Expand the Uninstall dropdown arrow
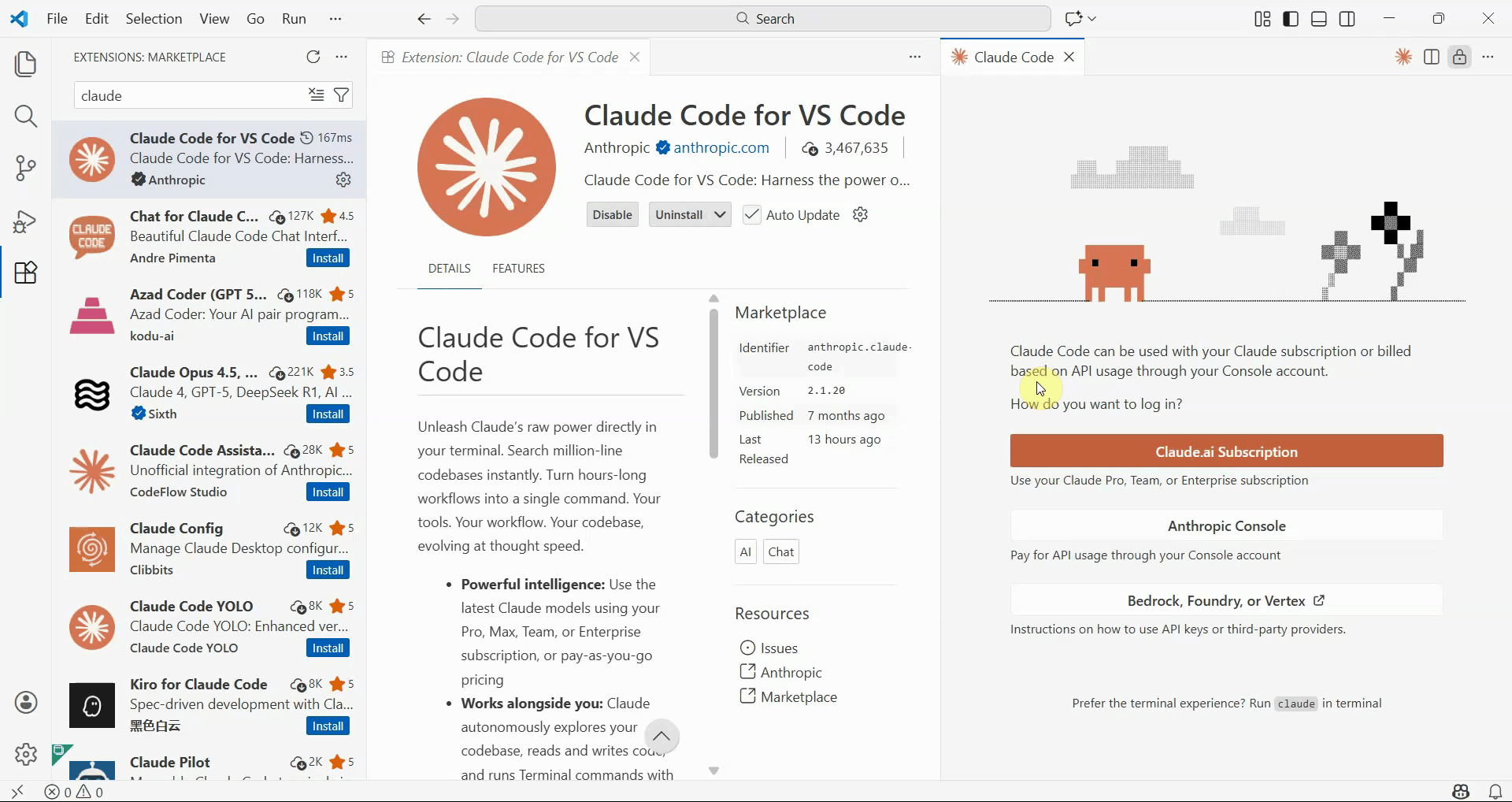 coord(719,214)
